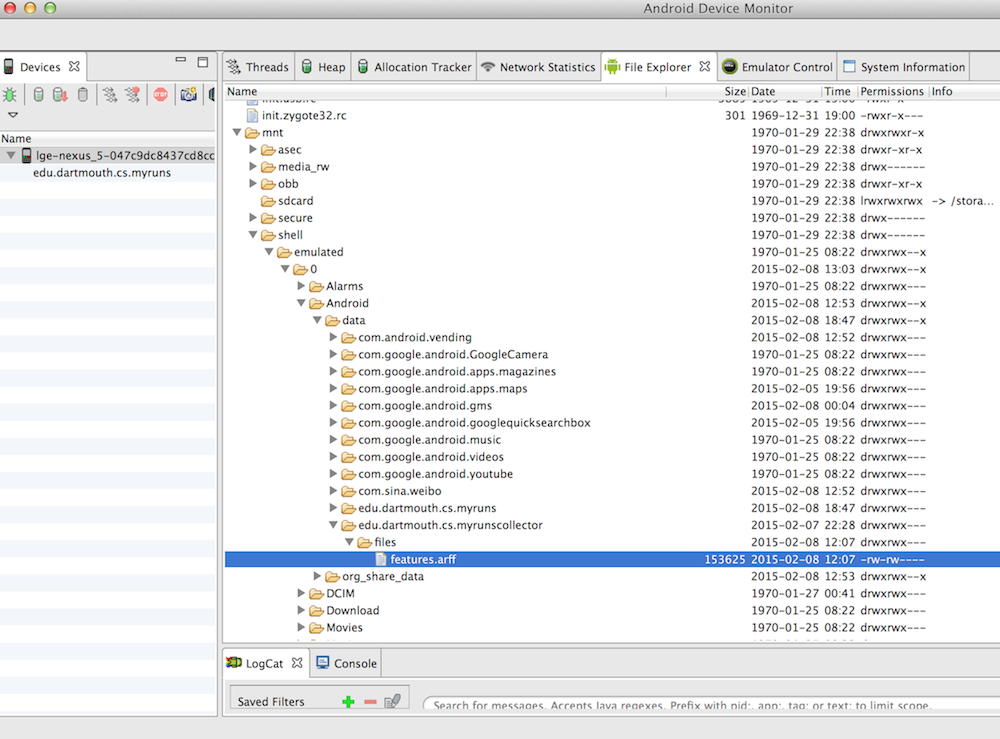1000x739 pixels.
Task: Maximize the Devices panel
Action: (203, 62)
